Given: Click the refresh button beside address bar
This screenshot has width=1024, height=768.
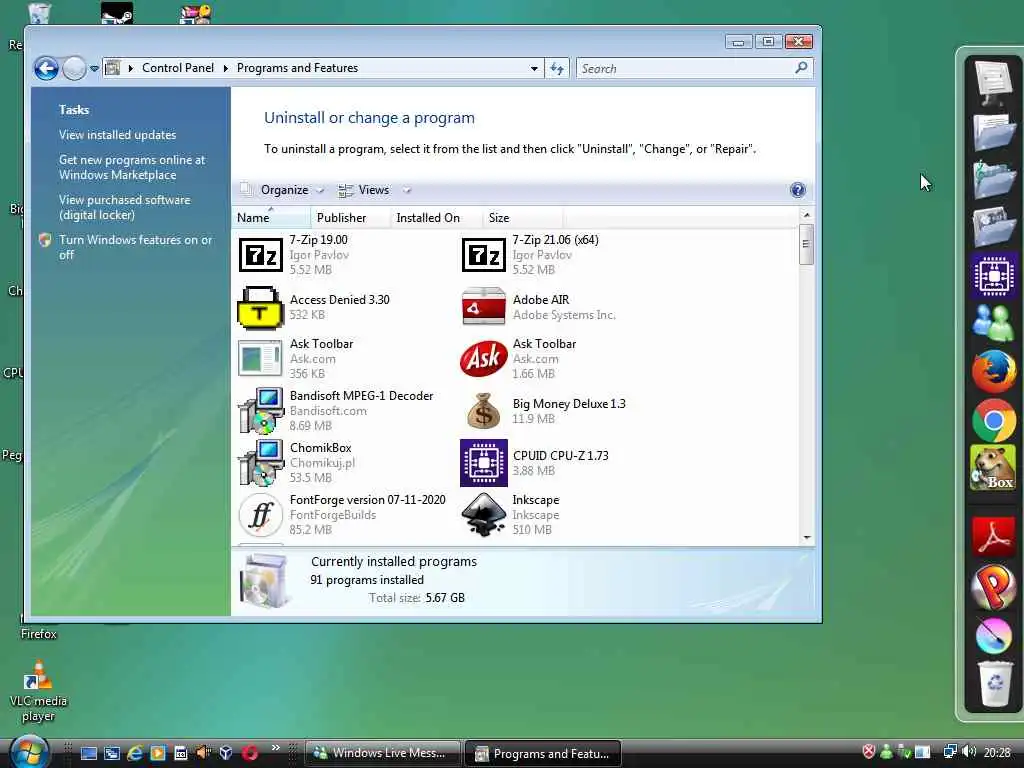Looking at the screenshot, I should click(557, 68).
